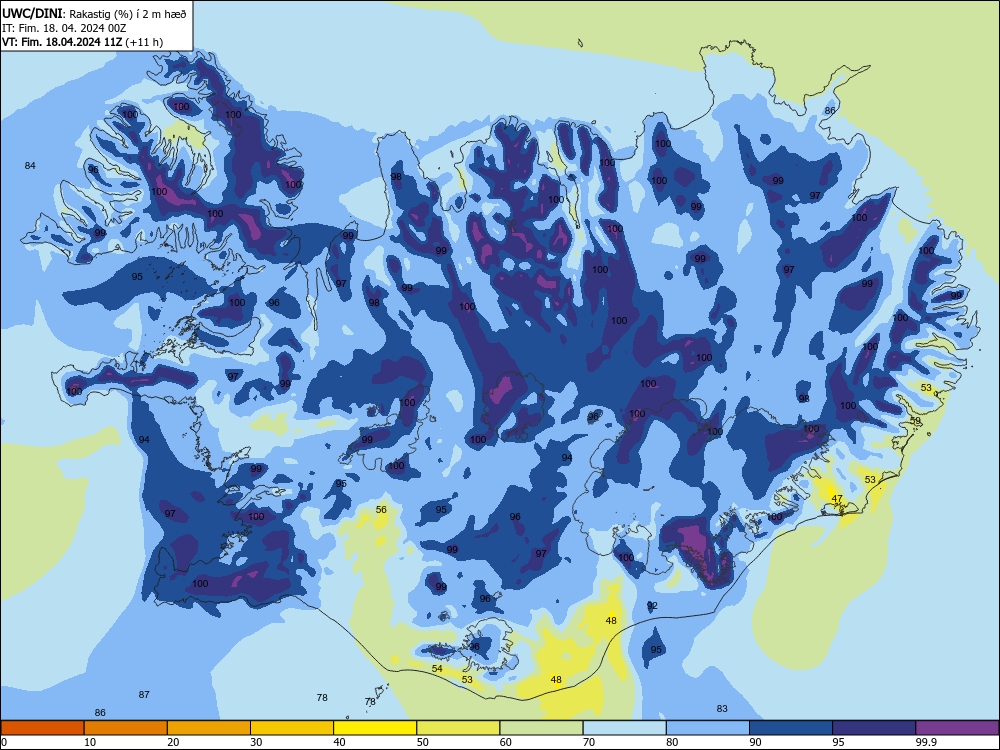Viewport: 1000px width, 750px height.
Task: Click the indigo 95–99.9 legend swatch
Action: (874, 728)
